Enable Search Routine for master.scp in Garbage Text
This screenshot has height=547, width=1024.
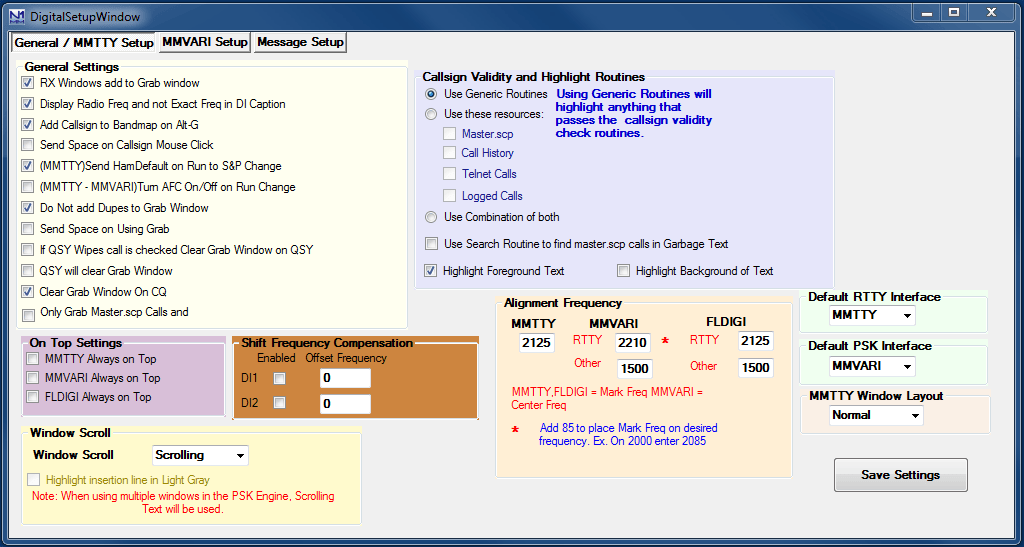click(431, 244)
